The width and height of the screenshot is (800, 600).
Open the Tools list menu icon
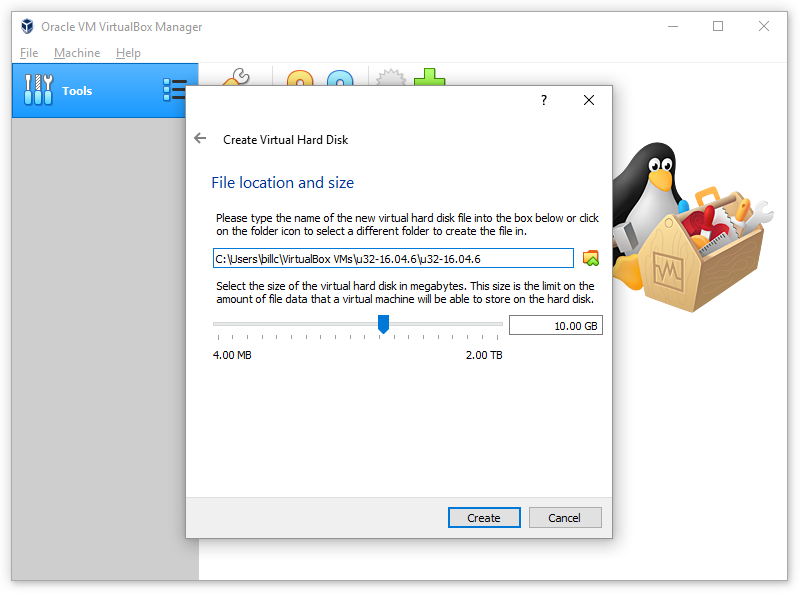(174, 90)
